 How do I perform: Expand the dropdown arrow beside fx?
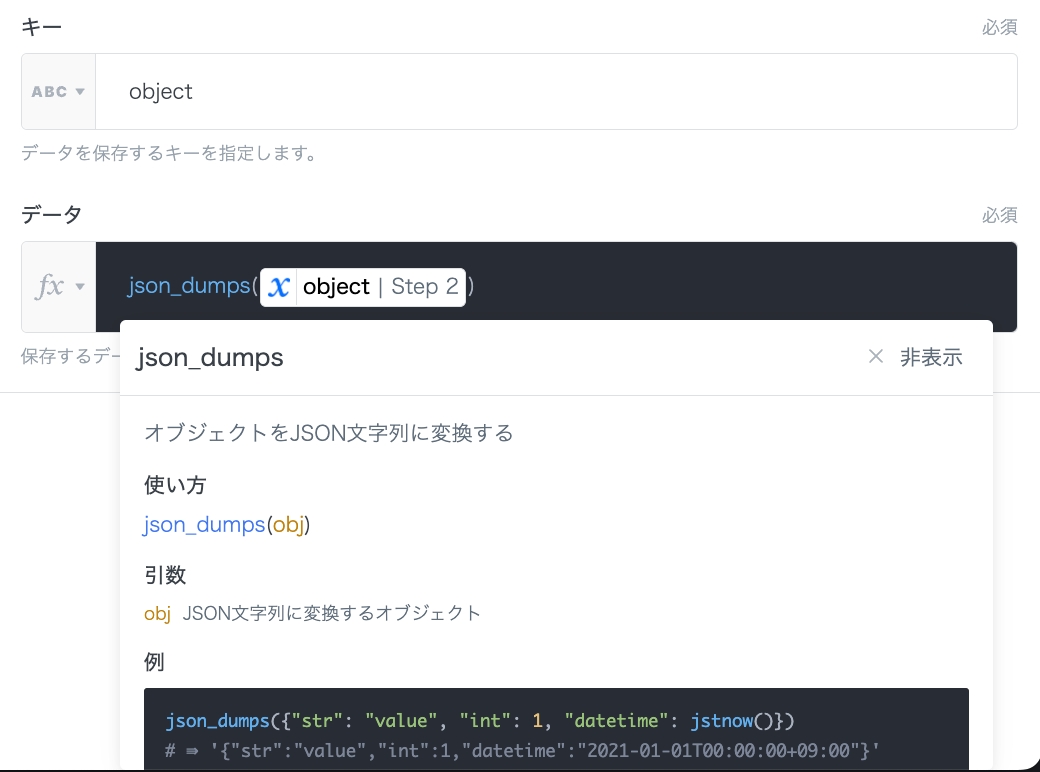pos(80,287)
